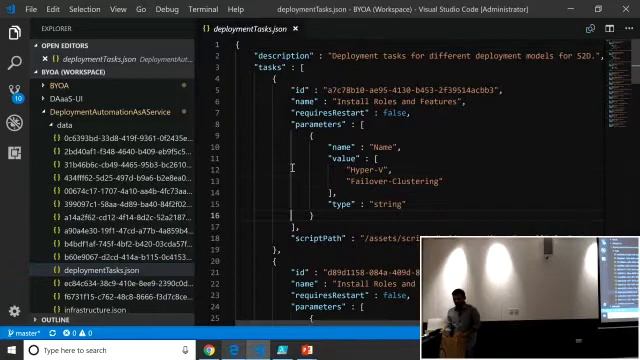640x360 pixels.
Task: Select the deploymentTasks.json editor tab
Action: click(x=250, y=29)
